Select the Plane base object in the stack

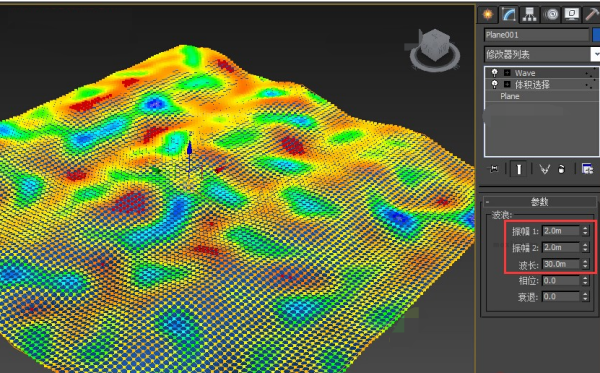coord(510,96)
